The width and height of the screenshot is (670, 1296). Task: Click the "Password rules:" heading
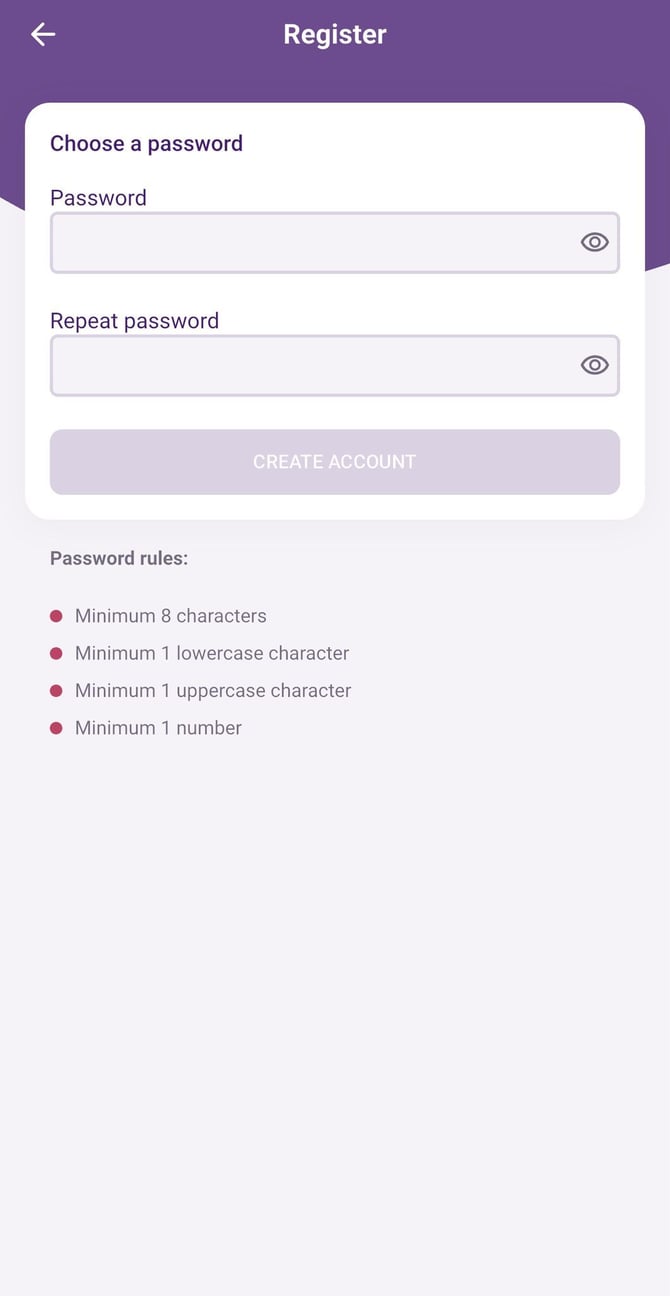coord(119,558)
